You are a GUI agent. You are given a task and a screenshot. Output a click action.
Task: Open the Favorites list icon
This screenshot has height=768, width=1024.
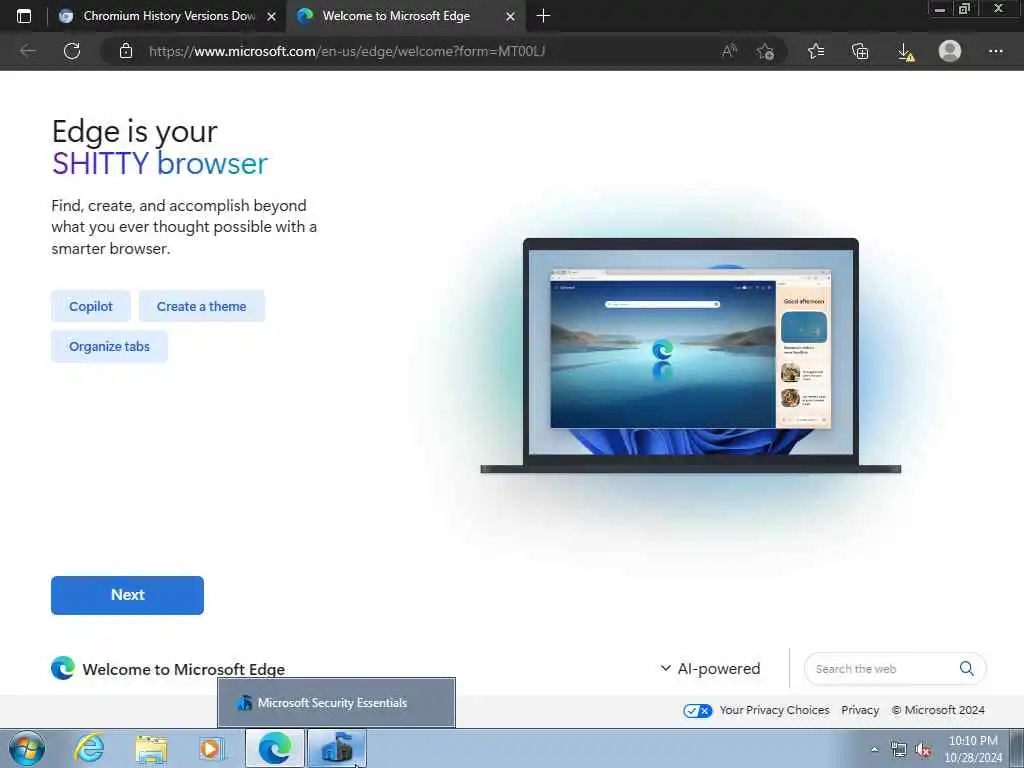pos(816,51)
